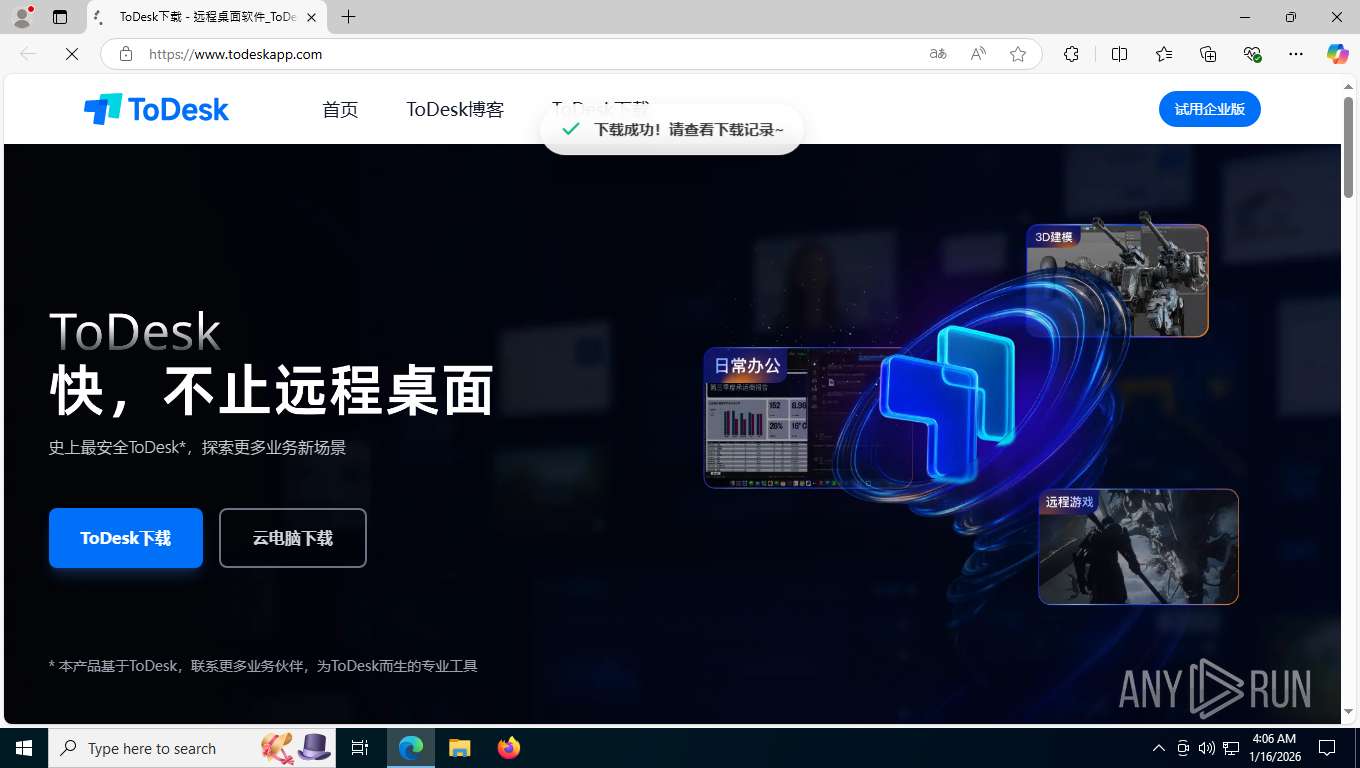Screen dimensions: 1360x768
Task: Open the tab actions menu icon
Action: coord(60,17)
